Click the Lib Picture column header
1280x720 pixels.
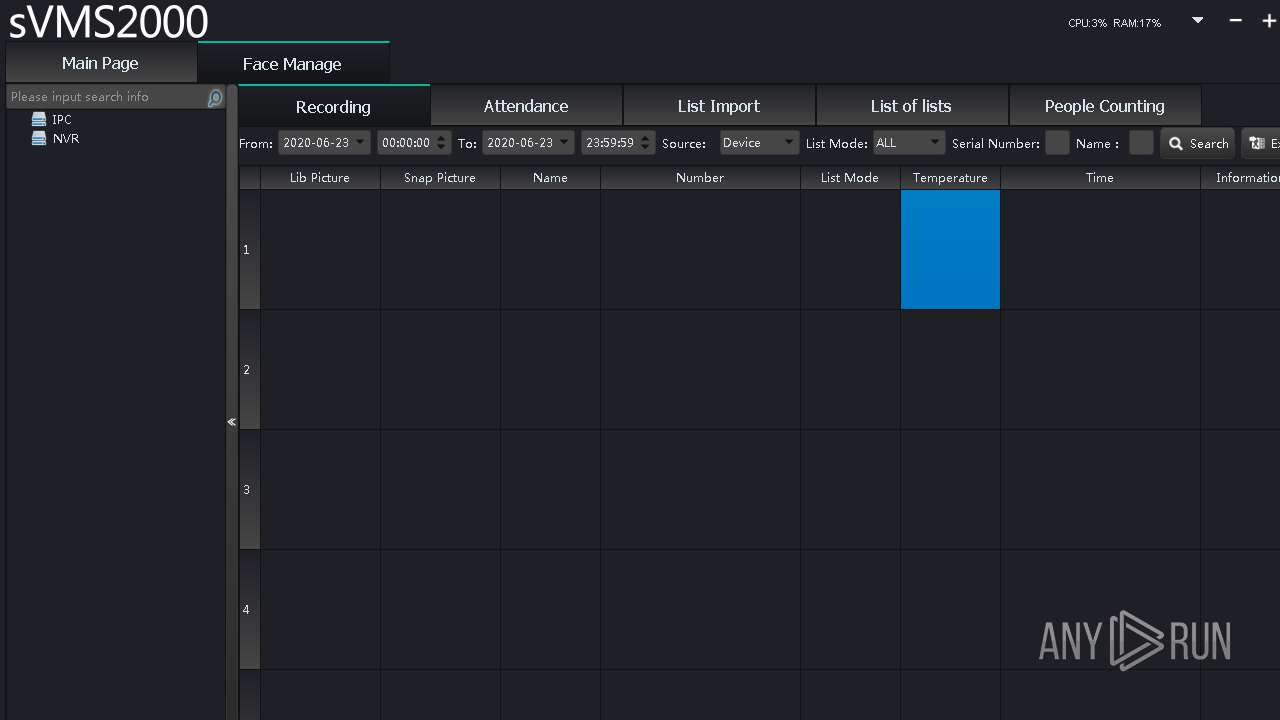pos(320,177)
